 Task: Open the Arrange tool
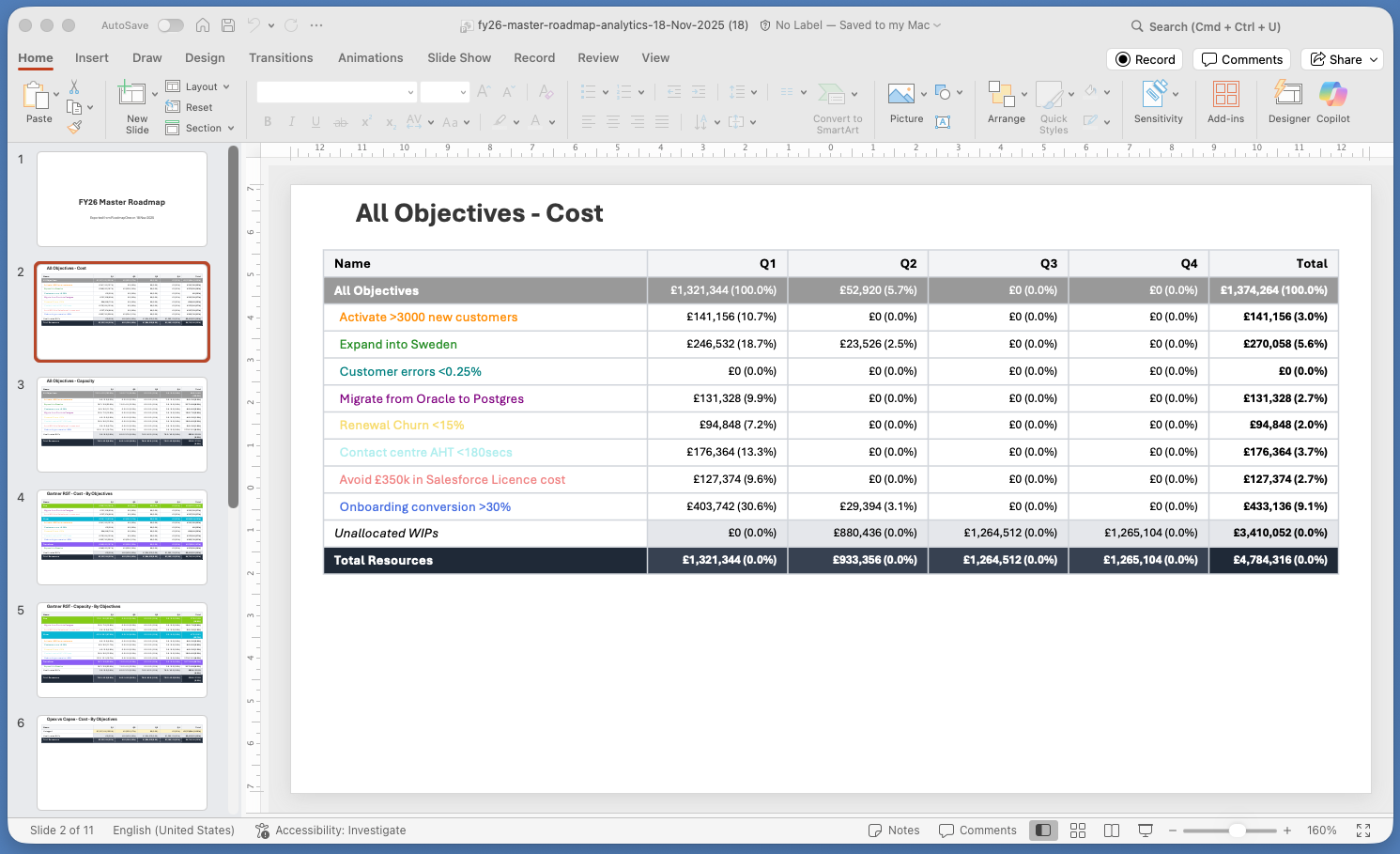pyautogui.click(x=1006, y=103)
